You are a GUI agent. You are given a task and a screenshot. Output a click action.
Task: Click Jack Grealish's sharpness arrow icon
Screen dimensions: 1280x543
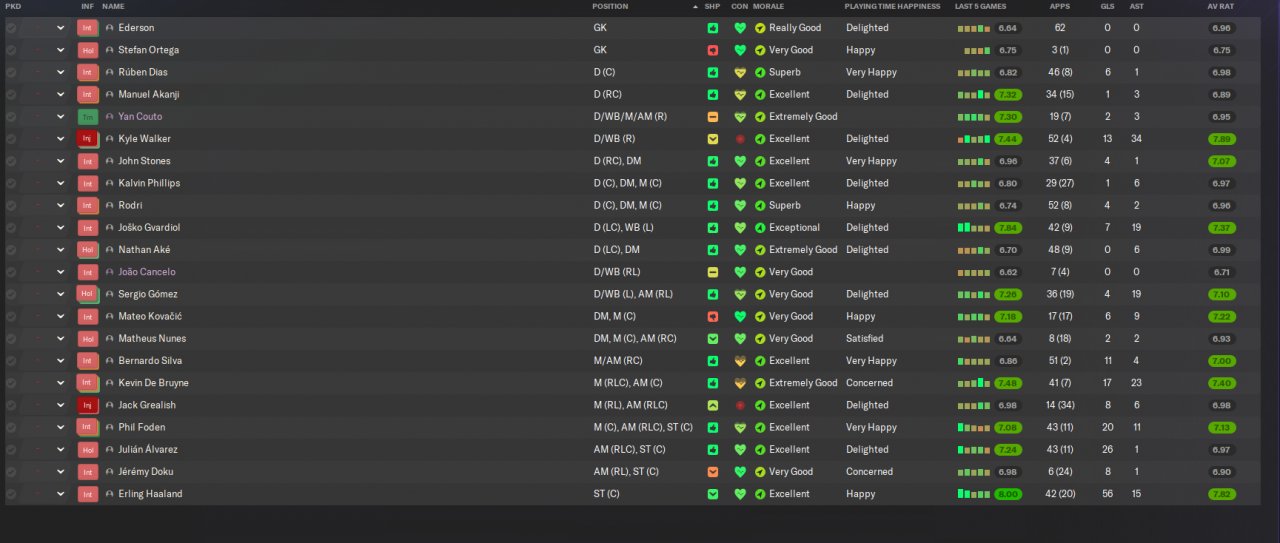(712, 405)
